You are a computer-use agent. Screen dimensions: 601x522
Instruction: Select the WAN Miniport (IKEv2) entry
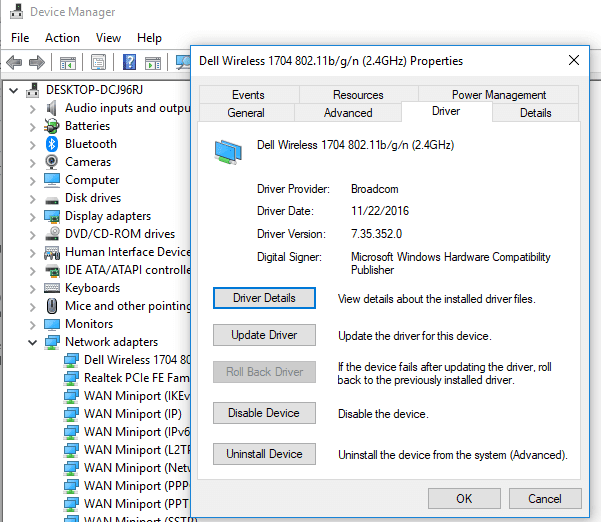click(x=137, y=396)
